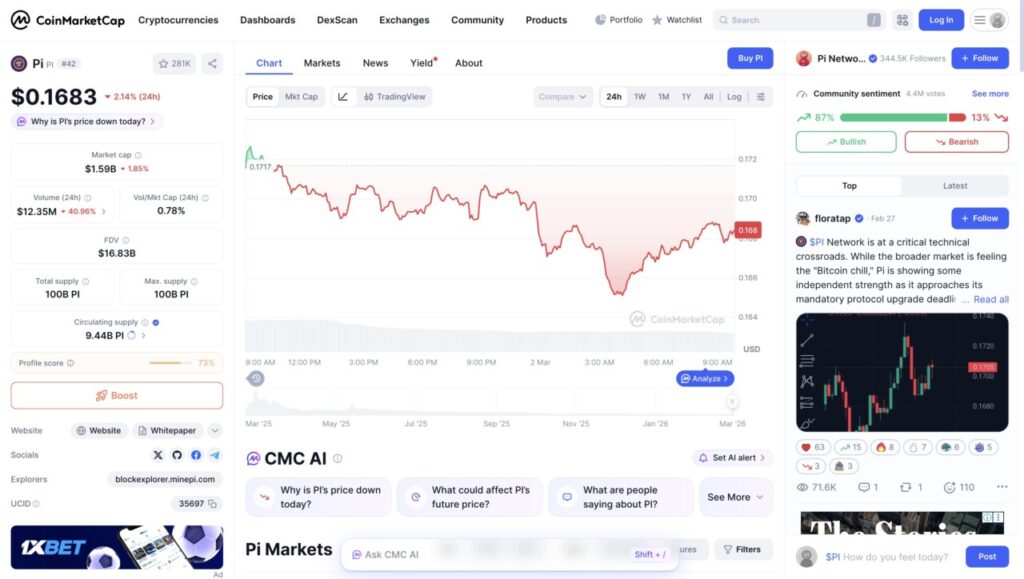Image resolution: width=1024 pixels, height=579 pixels.
Task: Click the Buy PI button
Action: pyautogui.click(x=750, y=58)
